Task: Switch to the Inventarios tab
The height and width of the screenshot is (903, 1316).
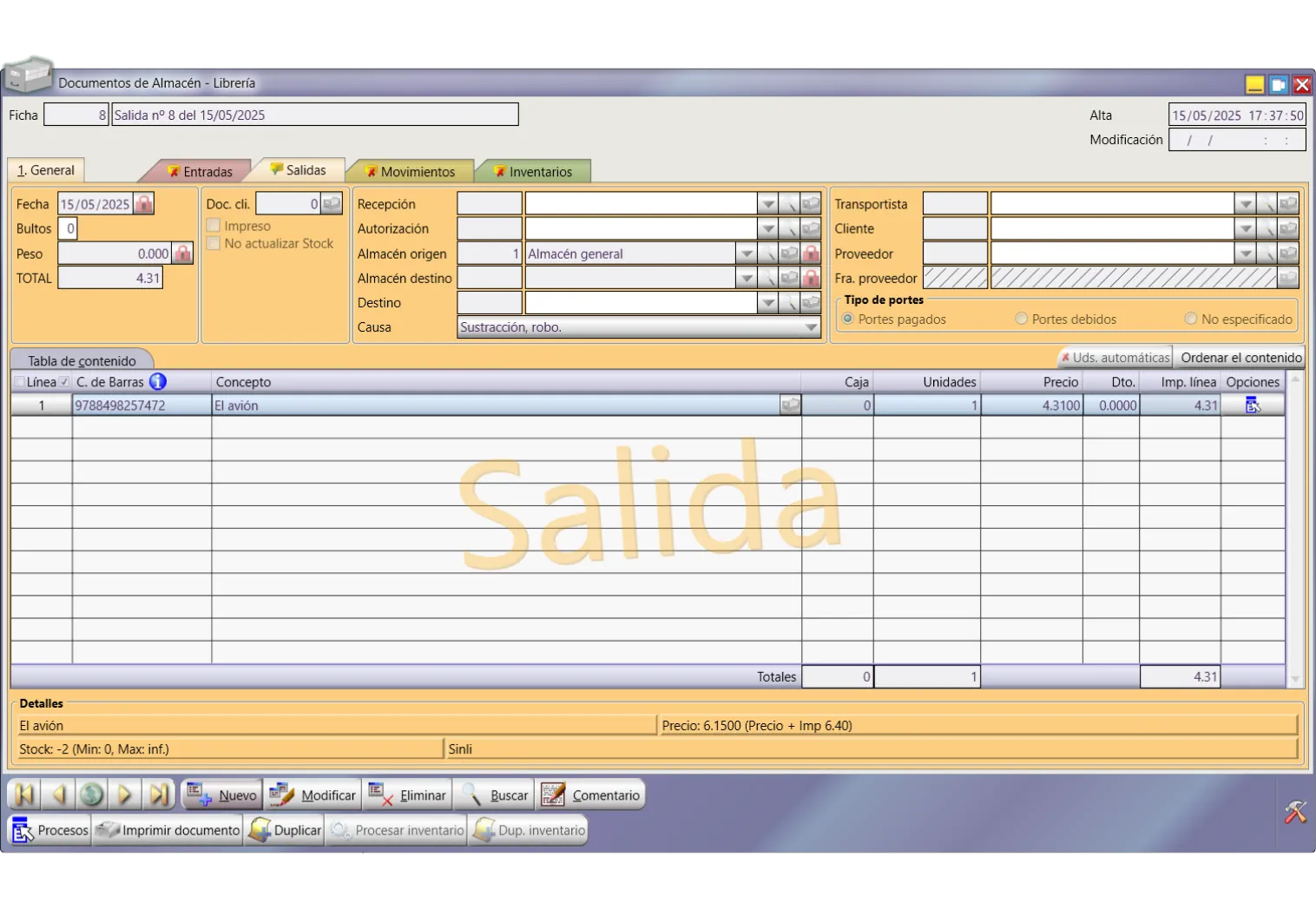Action: 533,172
